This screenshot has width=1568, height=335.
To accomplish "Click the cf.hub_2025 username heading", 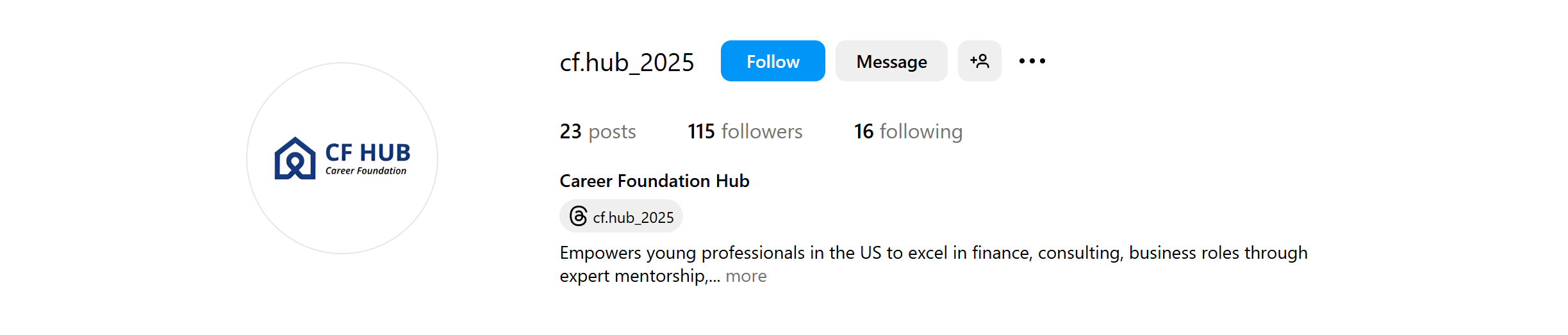I will tap(627, 62).
